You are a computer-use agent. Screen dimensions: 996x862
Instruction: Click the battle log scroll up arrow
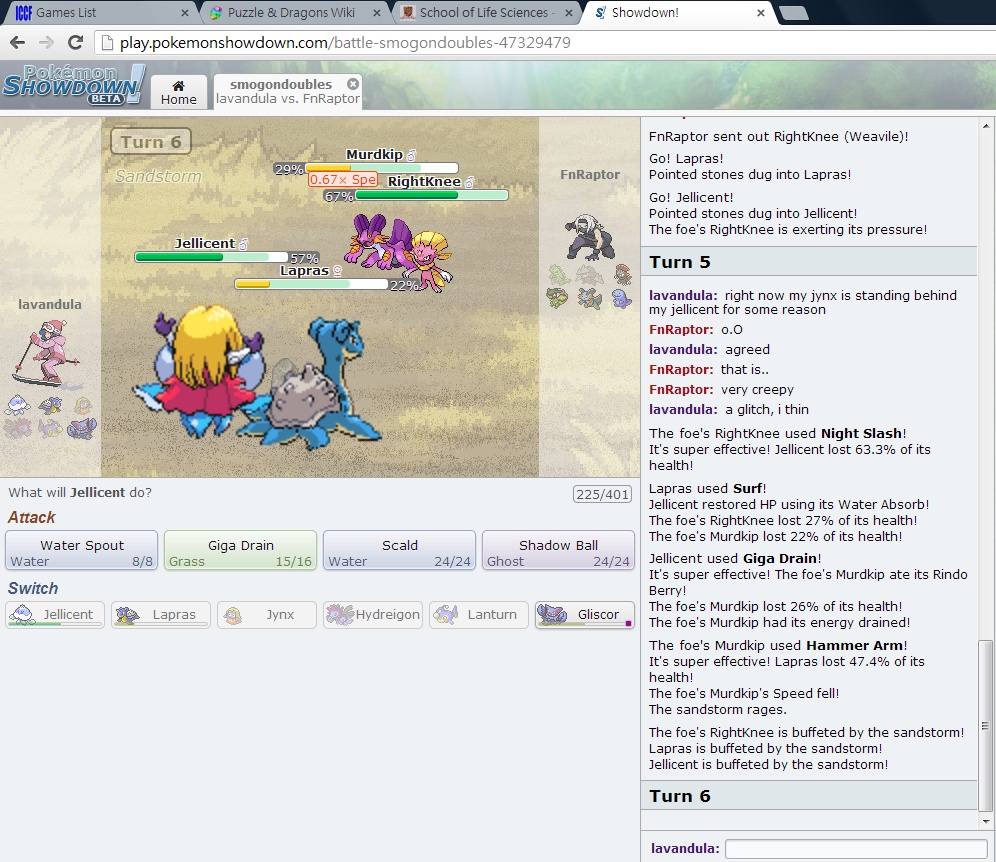[986, 126]
